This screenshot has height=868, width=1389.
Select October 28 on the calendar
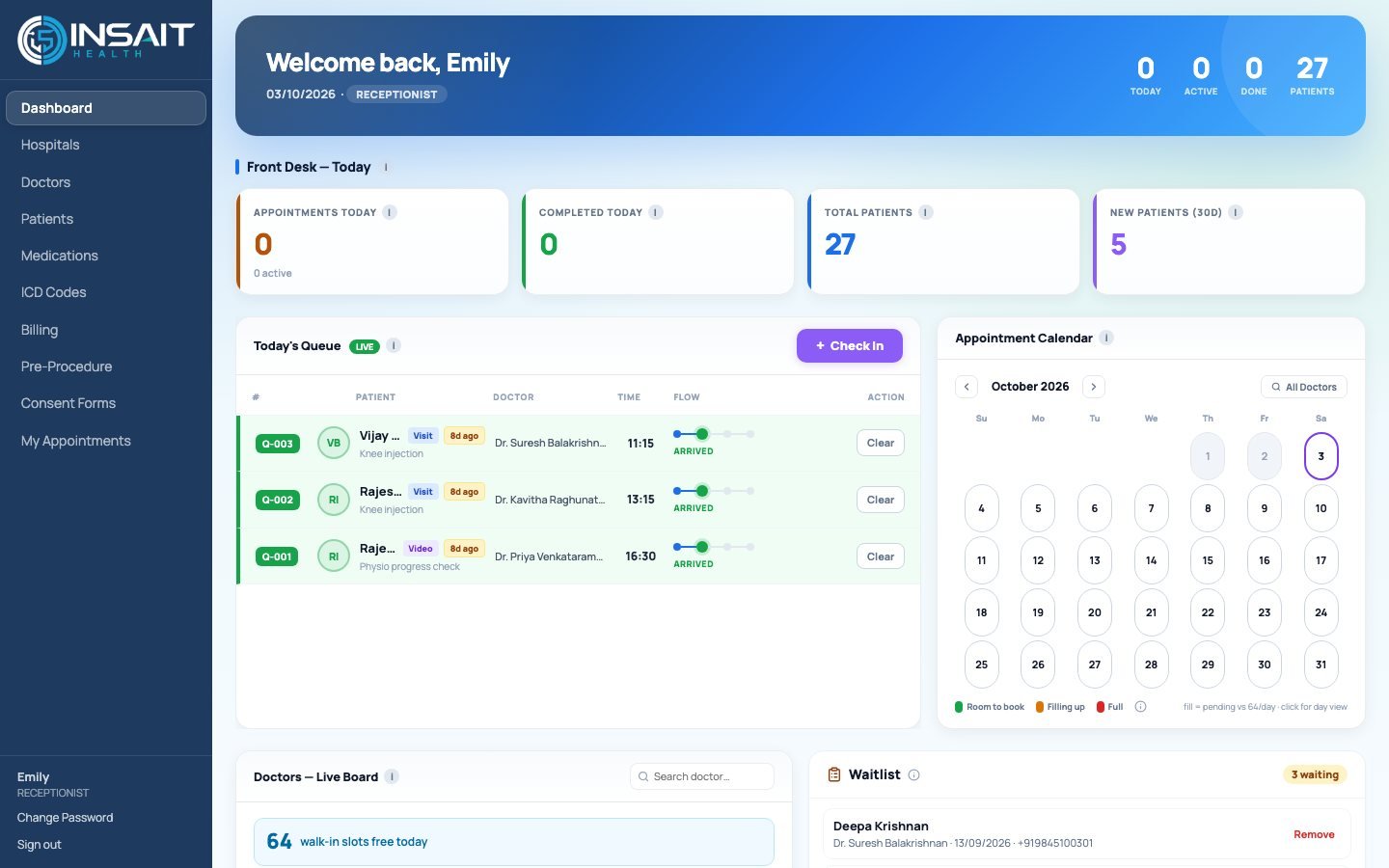pyautogui.click(x=1151, y=665)
